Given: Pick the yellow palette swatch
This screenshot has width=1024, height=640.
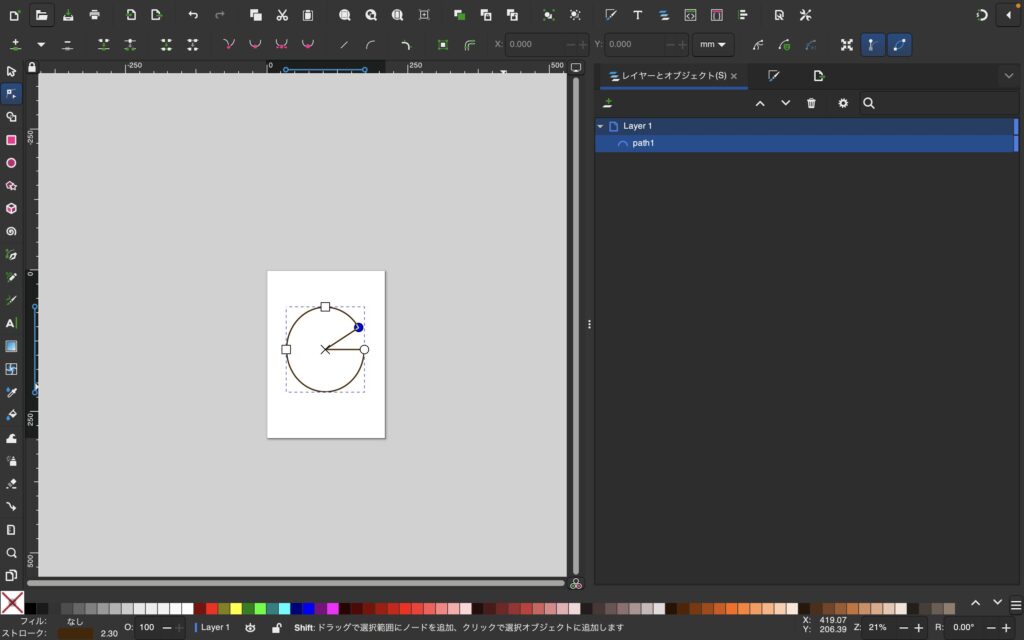Looking at the screenshot, I should (236, 609).
